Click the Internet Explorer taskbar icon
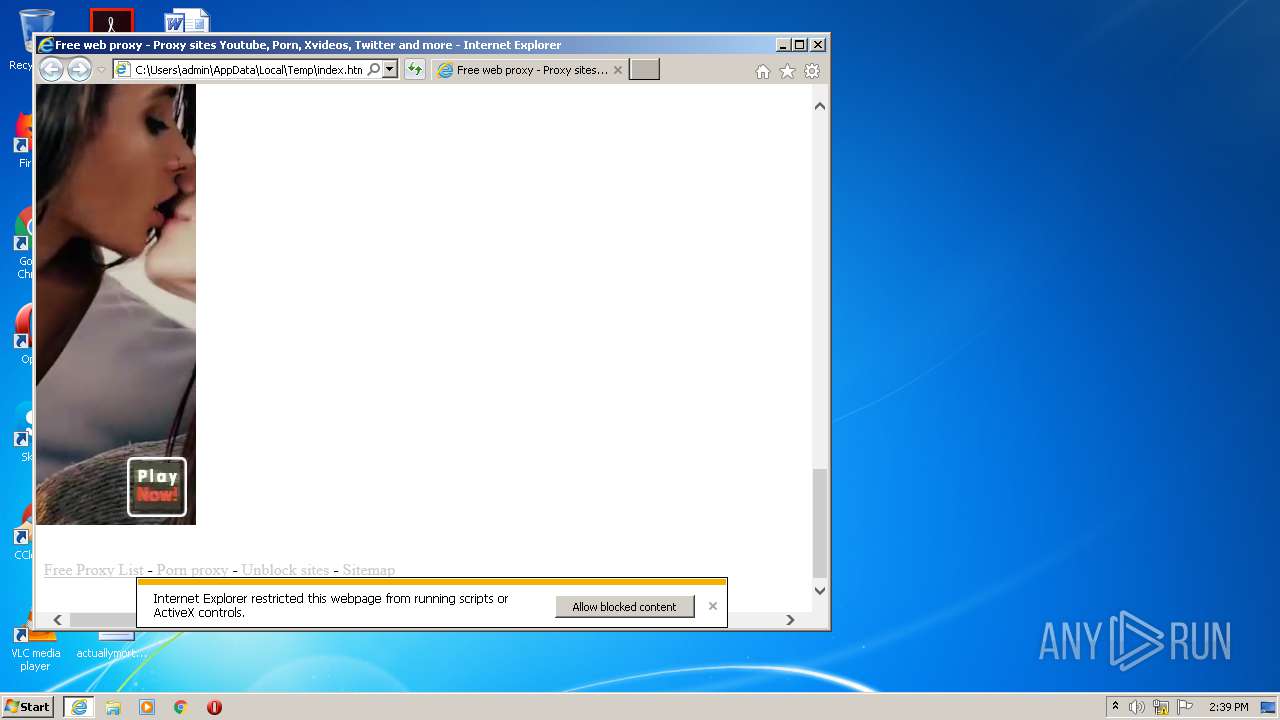The width and height of the screenshot is (1280, 720). (x=79, y=707)
